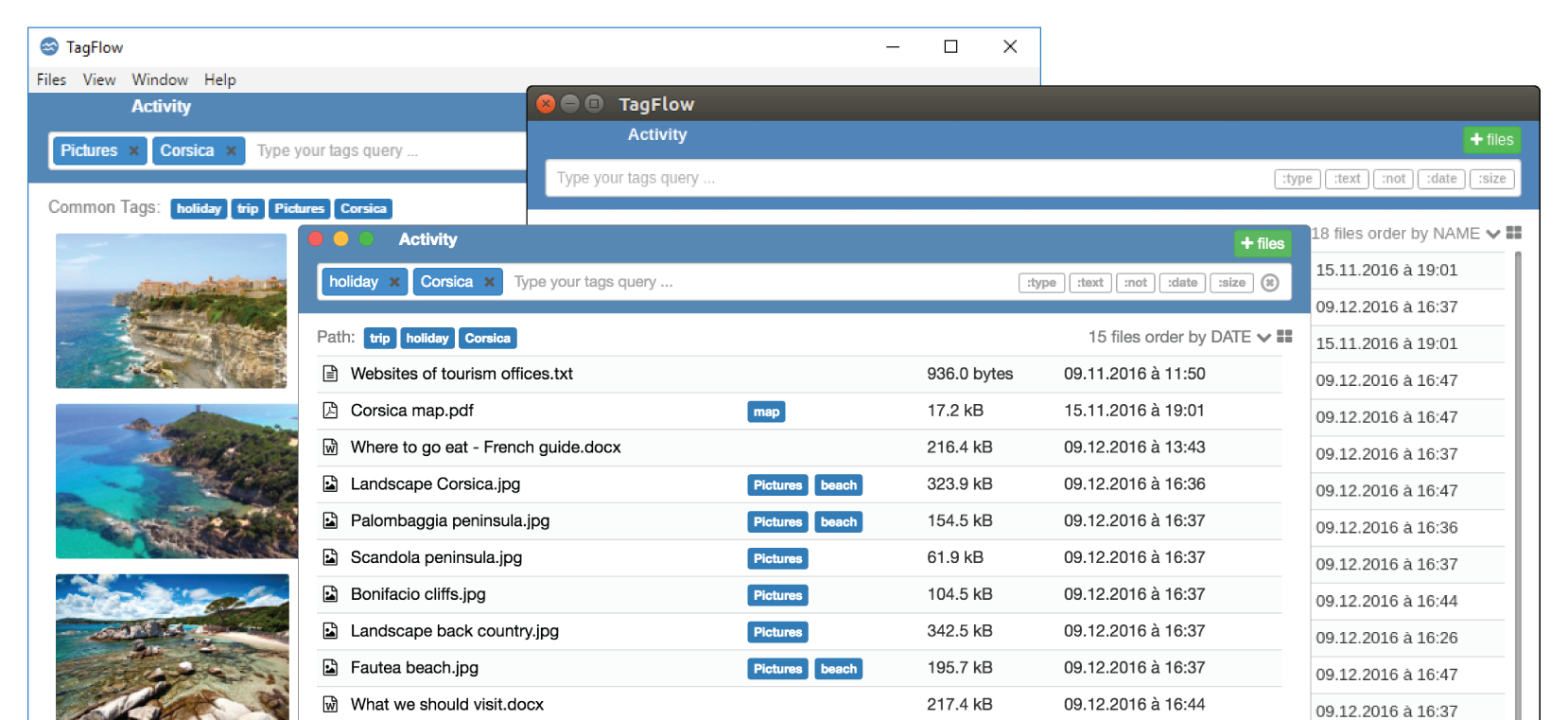Open the Files menu

51,79
